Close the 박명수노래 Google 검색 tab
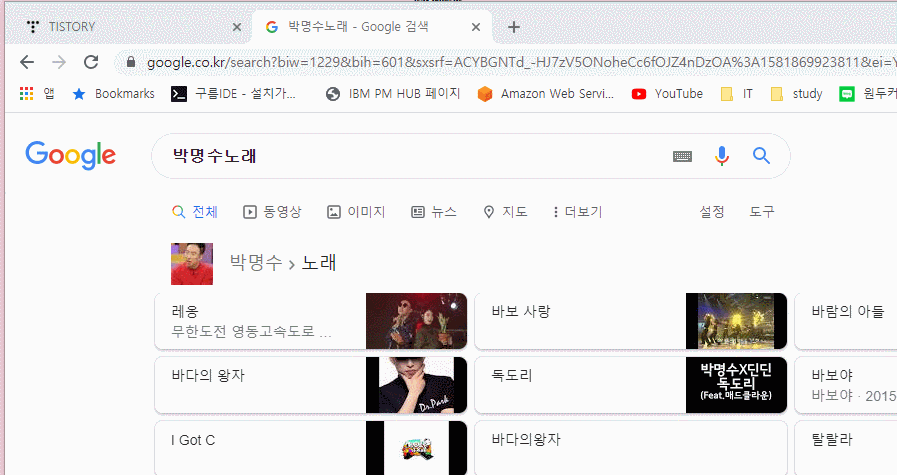Screen dimensions: 897x475 (475, 27)
